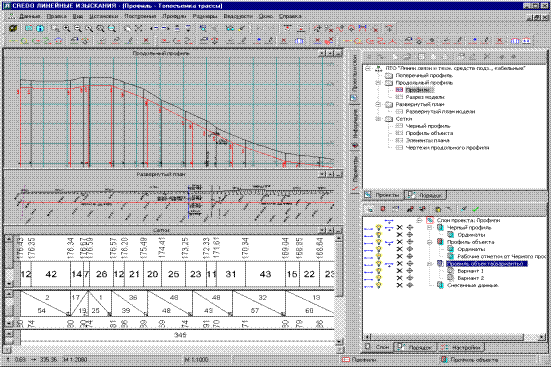Toggle light bulb for Рабочие отметки layer
551x368 pixels.
pos(378,257)
